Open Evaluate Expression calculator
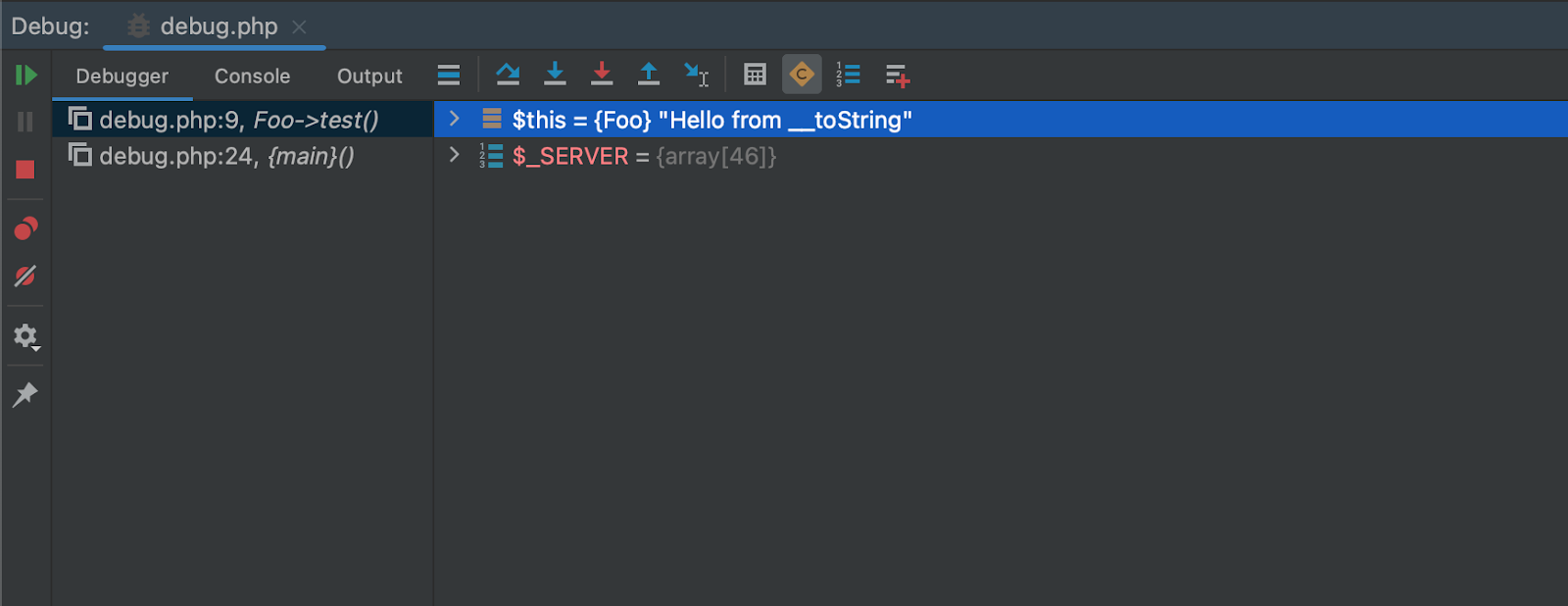 click(755, 75)
